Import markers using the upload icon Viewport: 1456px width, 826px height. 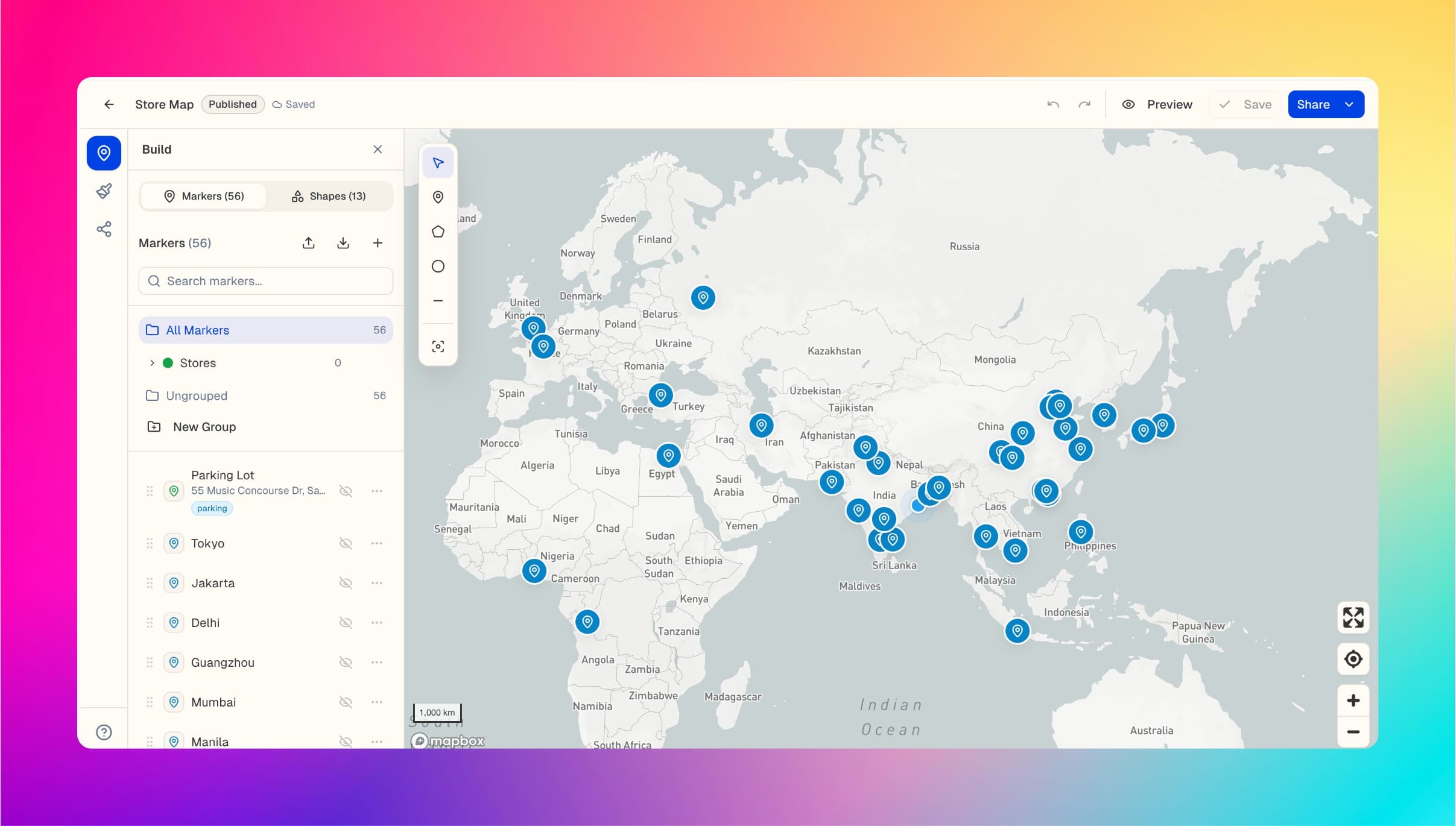(308, 242)
